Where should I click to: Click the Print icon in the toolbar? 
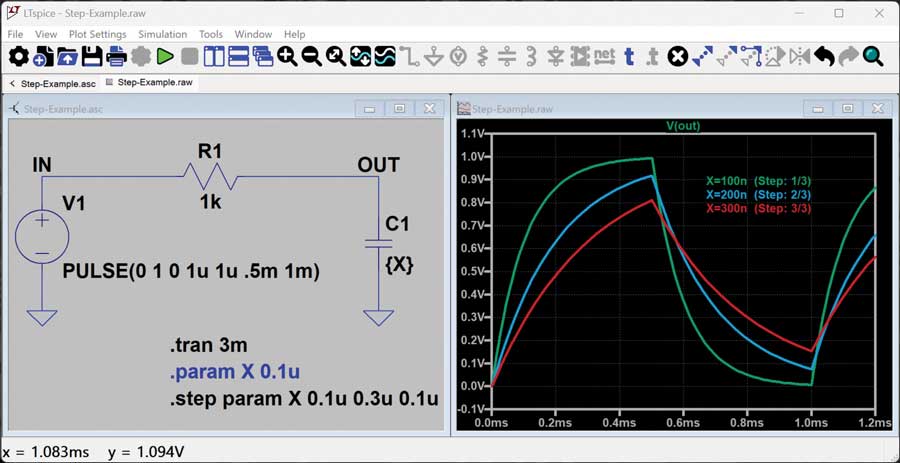click(116, 57)
